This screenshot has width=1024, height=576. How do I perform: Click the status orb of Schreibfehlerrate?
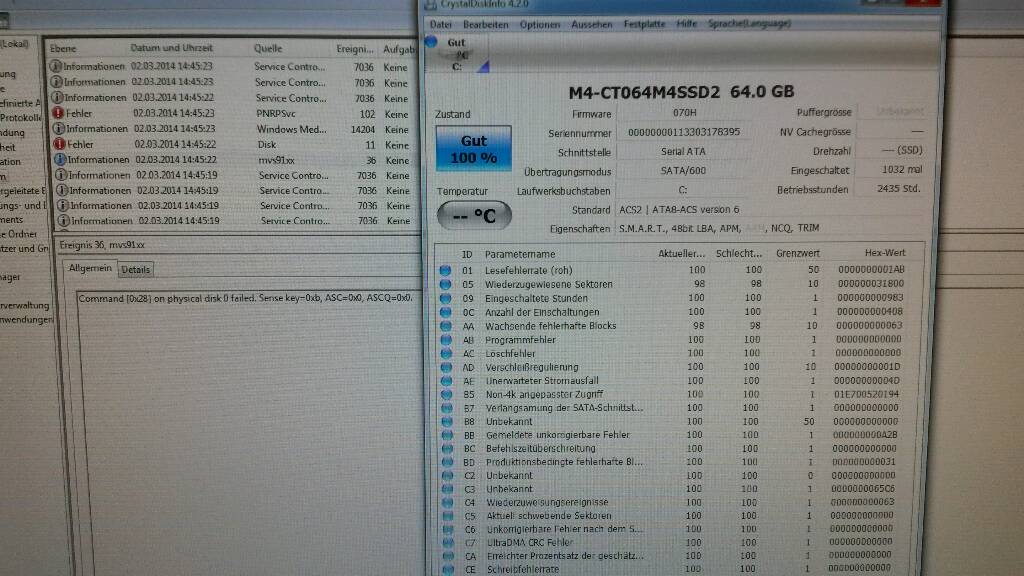click(x=448, y=569)
